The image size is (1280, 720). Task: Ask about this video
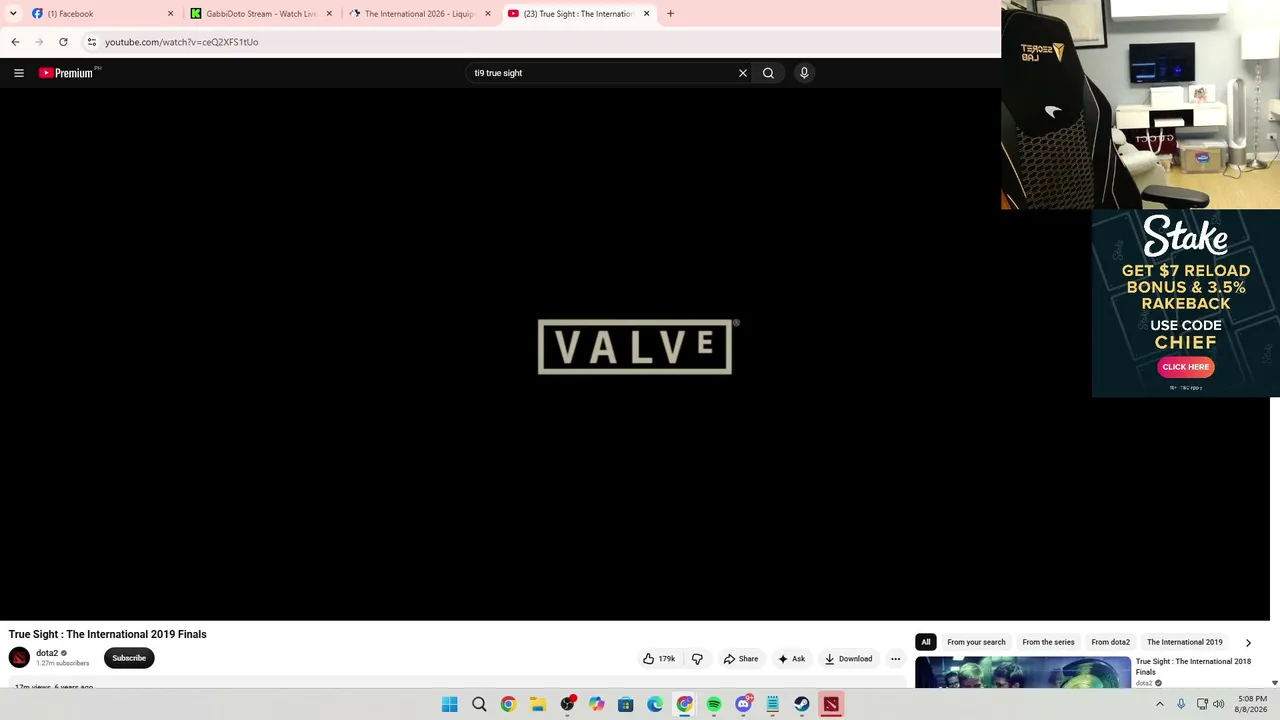click(x=791, y=659)
